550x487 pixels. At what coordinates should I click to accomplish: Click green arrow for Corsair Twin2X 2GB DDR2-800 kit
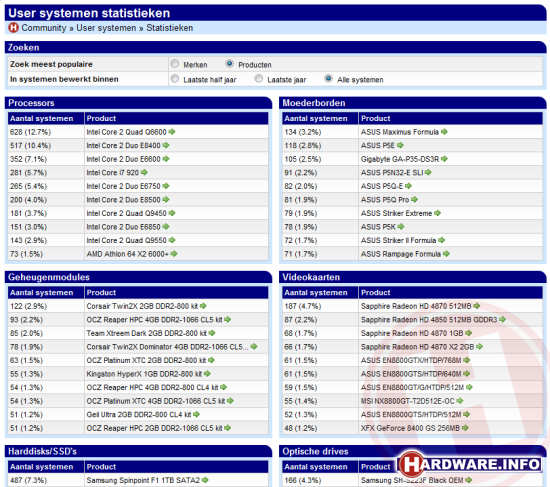point(203,306)
